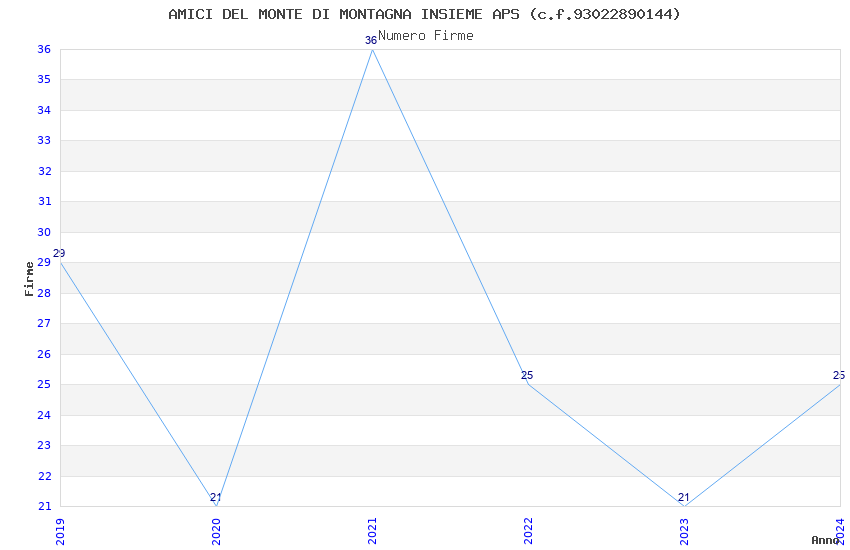850x550 pixels.
Task: Click the y-axis tick value 32
Action: coord(44,171)
